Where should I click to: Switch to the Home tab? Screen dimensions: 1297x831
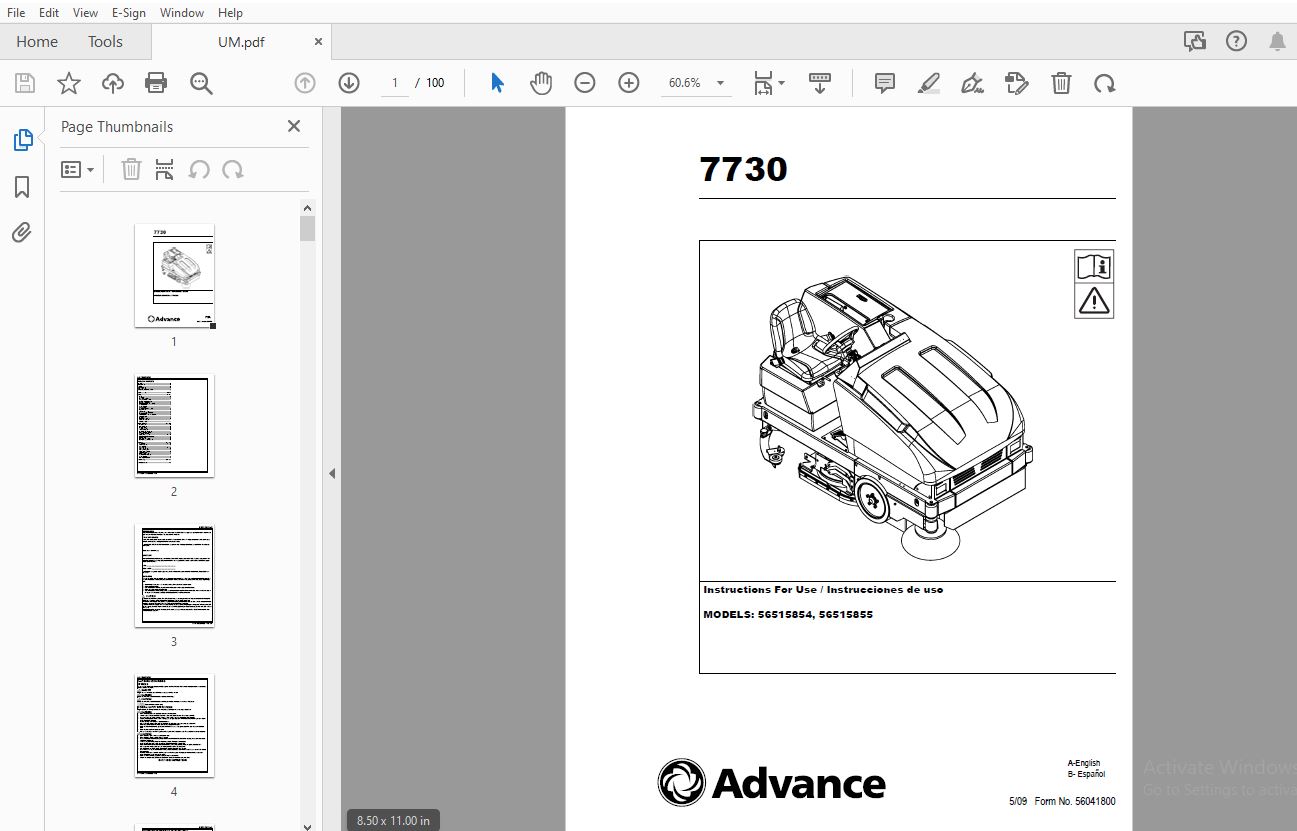tap(37, 41)
